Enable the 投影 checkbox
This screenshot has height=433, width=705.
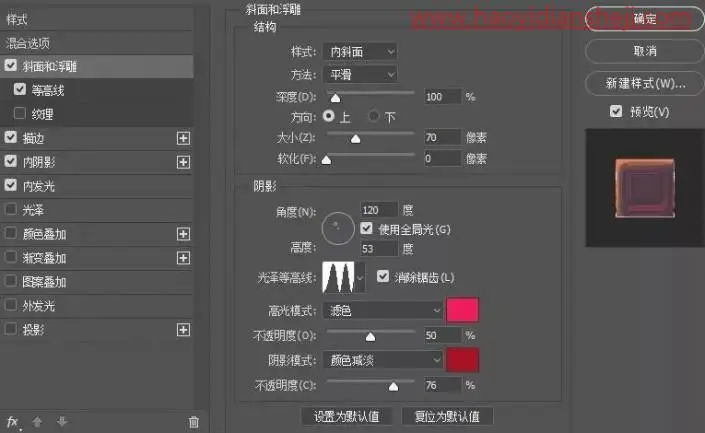click(x=11, y=329)
